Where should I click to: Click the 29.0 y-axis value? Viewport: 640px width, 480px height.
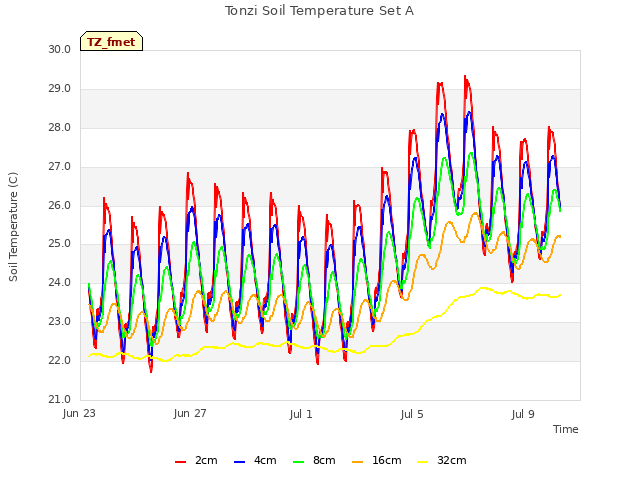pos(60,89)
